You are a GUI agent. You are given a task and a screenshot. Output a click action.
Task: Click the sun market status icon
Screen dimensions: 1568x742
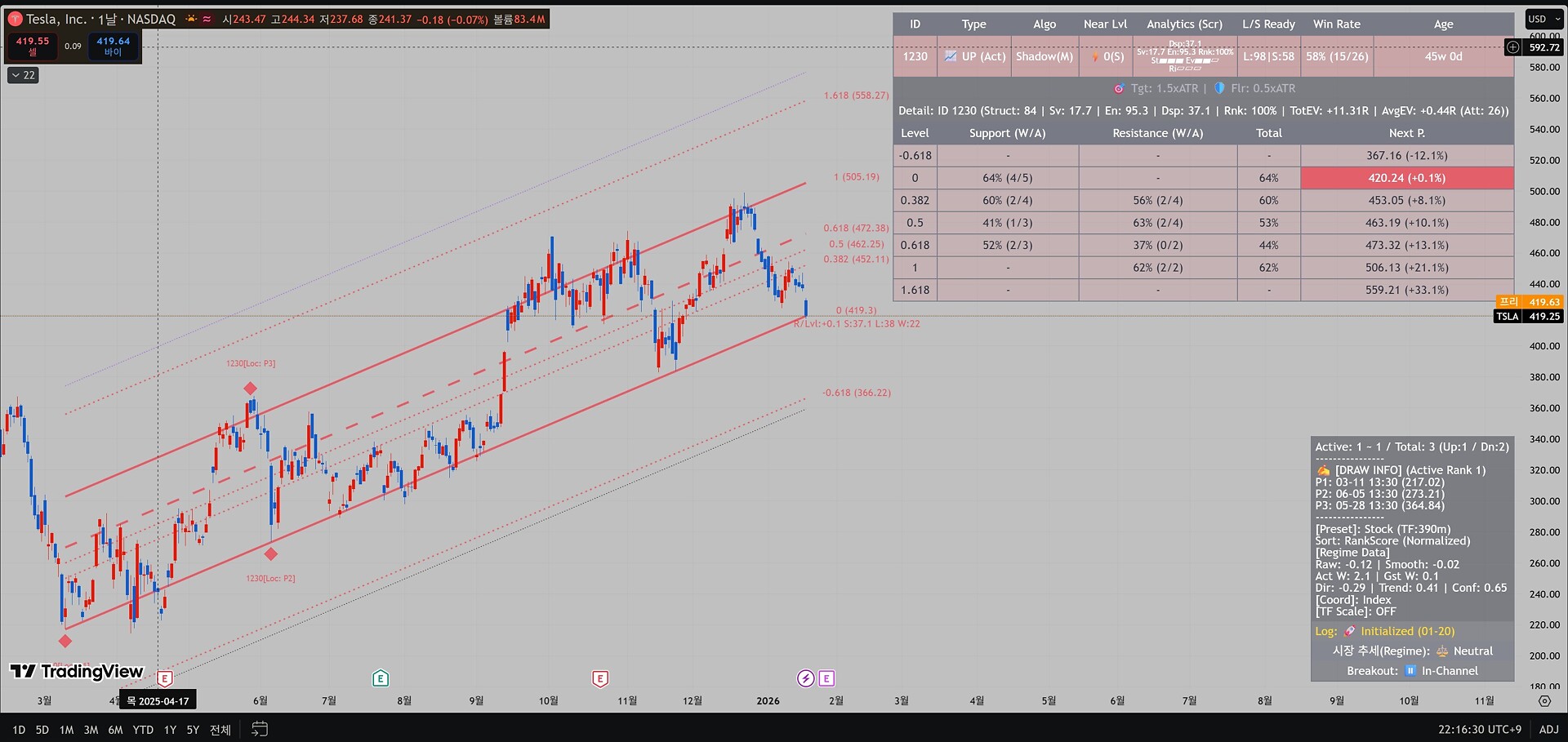[x=191, y=19]
